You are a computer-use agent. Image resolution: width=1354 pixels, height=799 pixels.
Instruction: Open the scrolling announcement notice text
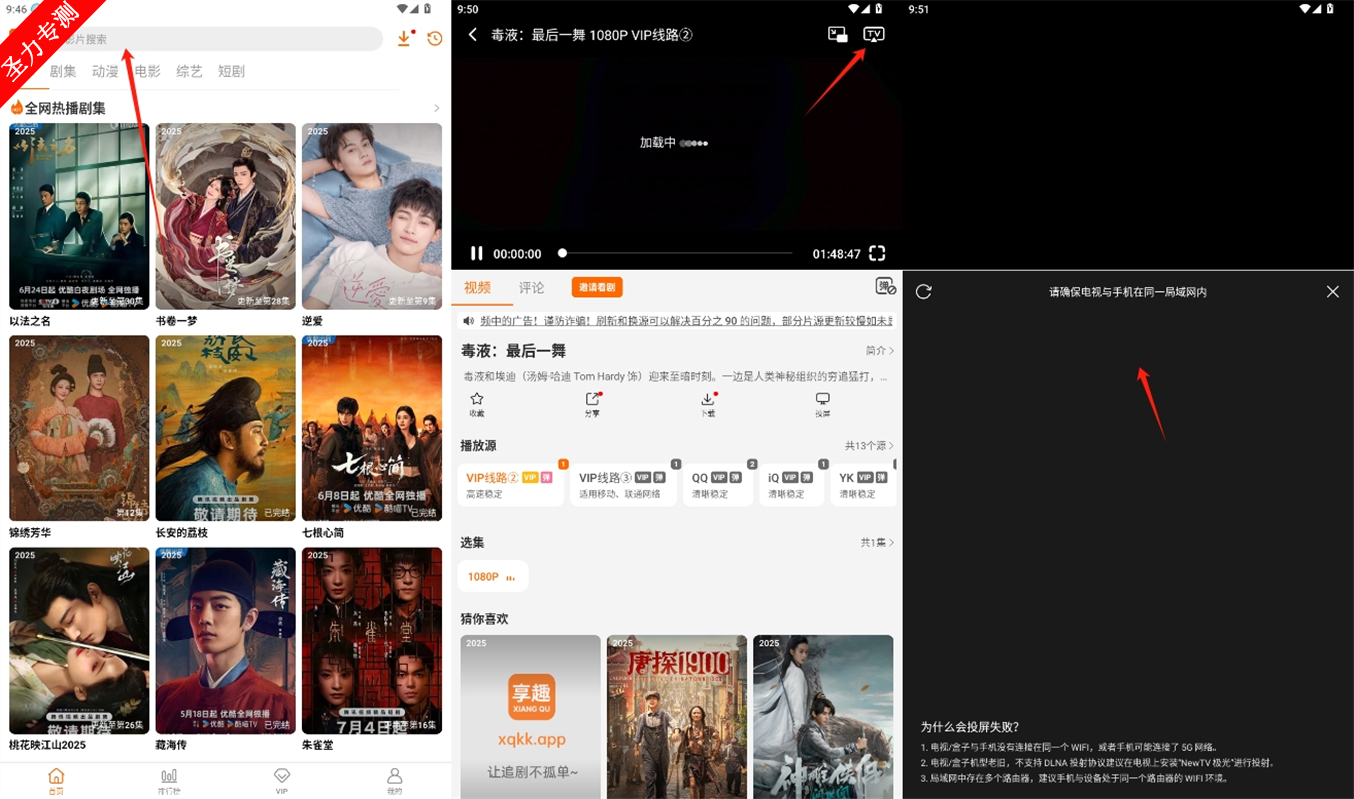pos(685,321)
